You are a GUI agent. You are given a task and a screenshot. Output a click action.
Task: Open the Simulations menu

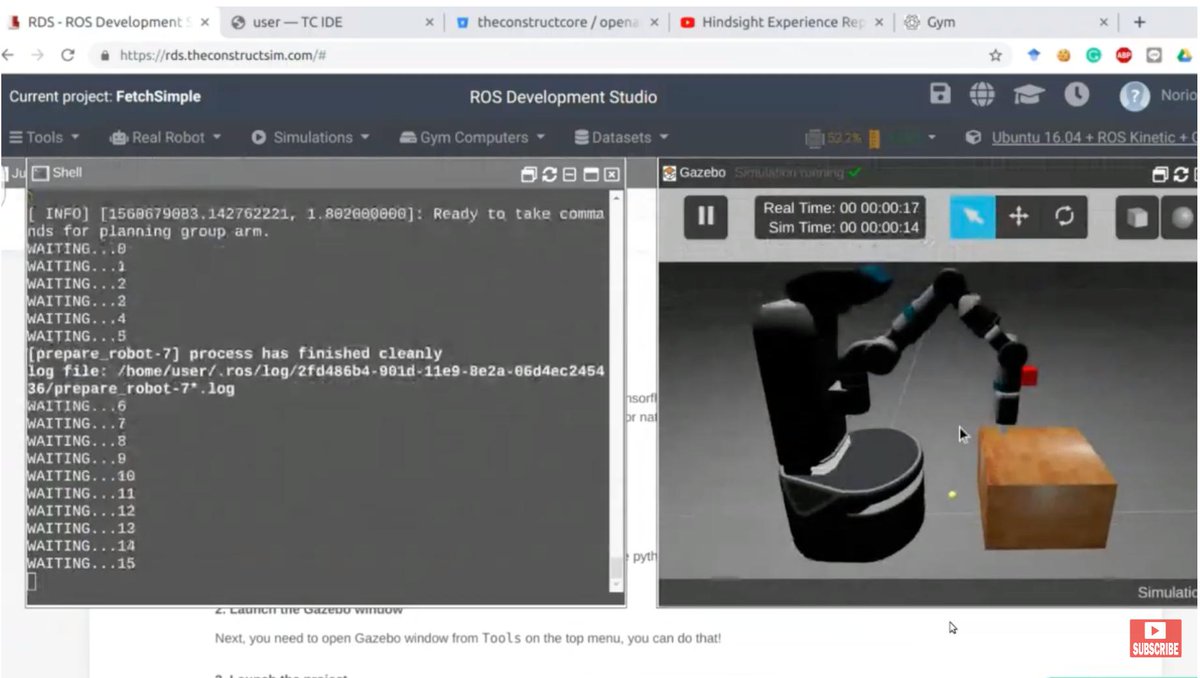310,137
